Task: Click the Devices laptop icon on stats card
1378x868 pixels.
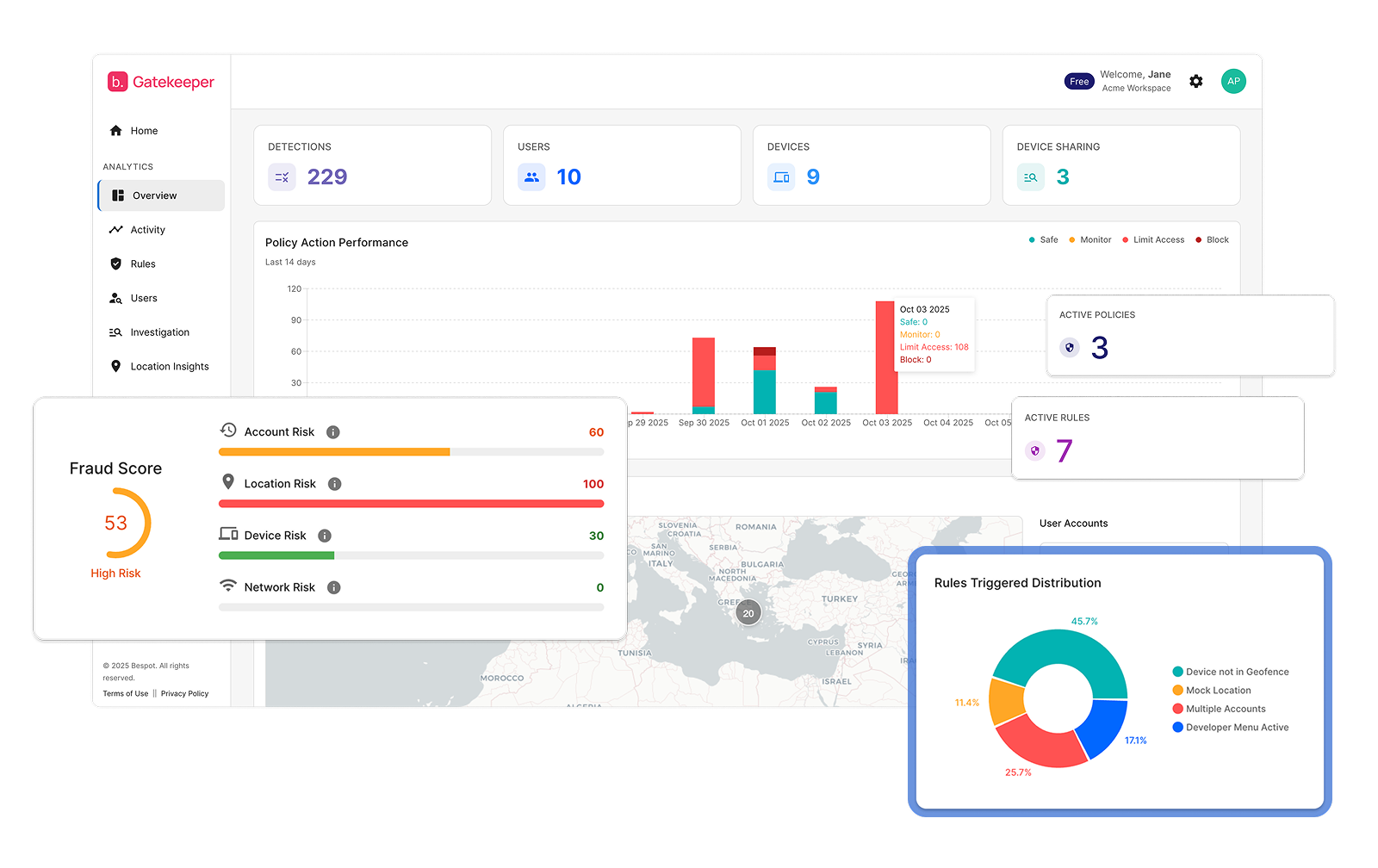Action: point(781,177)
